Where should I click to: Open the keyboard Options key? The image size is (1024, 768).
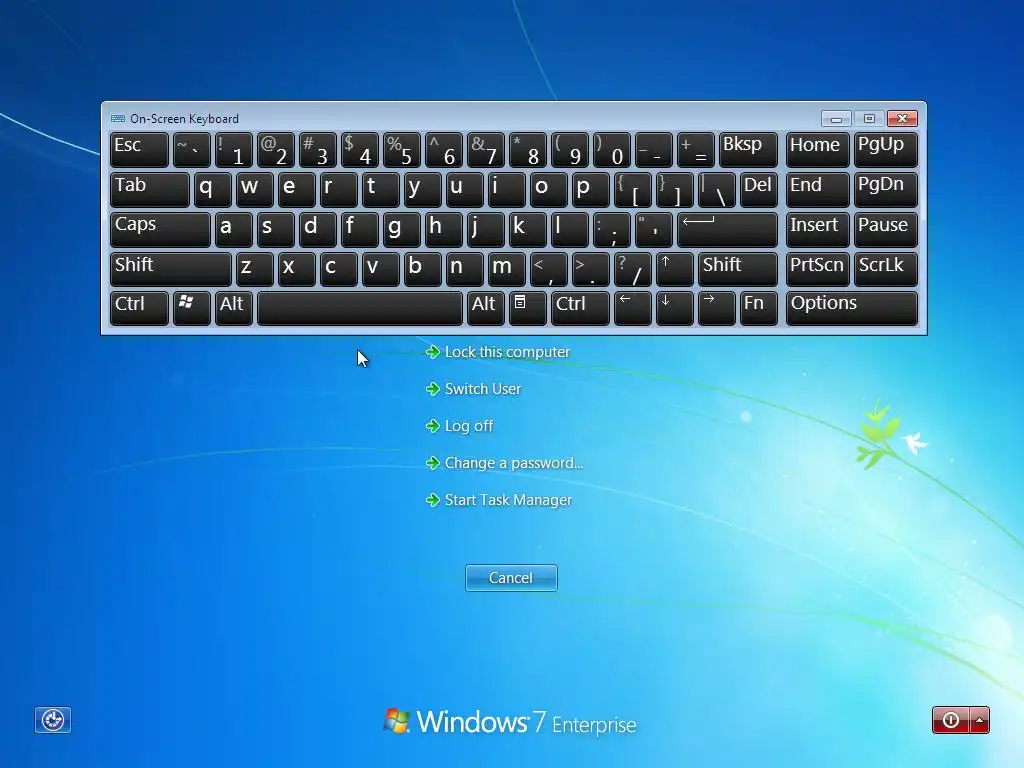coord(852,308)
